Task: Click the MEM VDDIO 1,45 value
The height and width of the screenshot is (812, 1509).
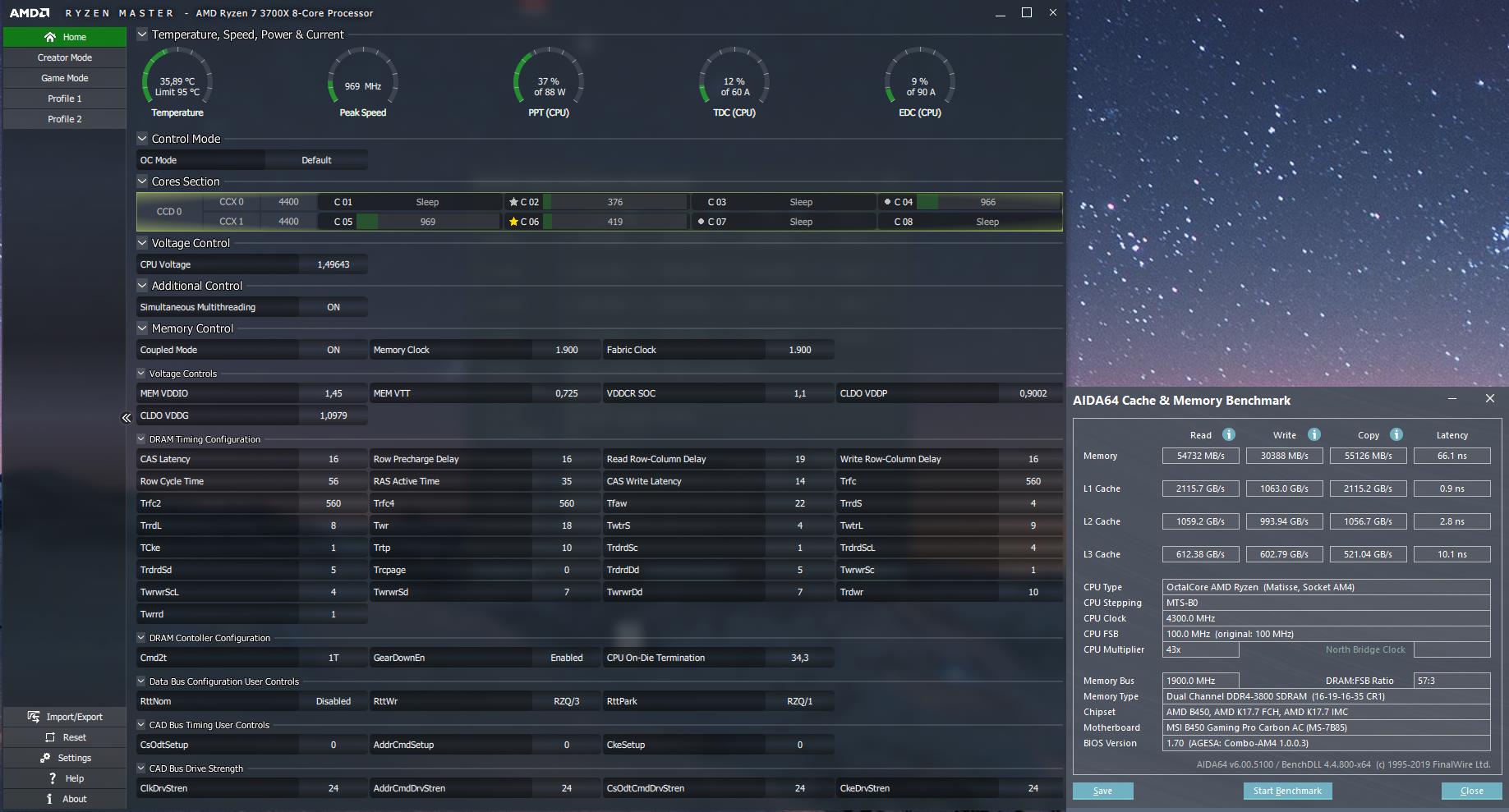Action: click(334, 393)
